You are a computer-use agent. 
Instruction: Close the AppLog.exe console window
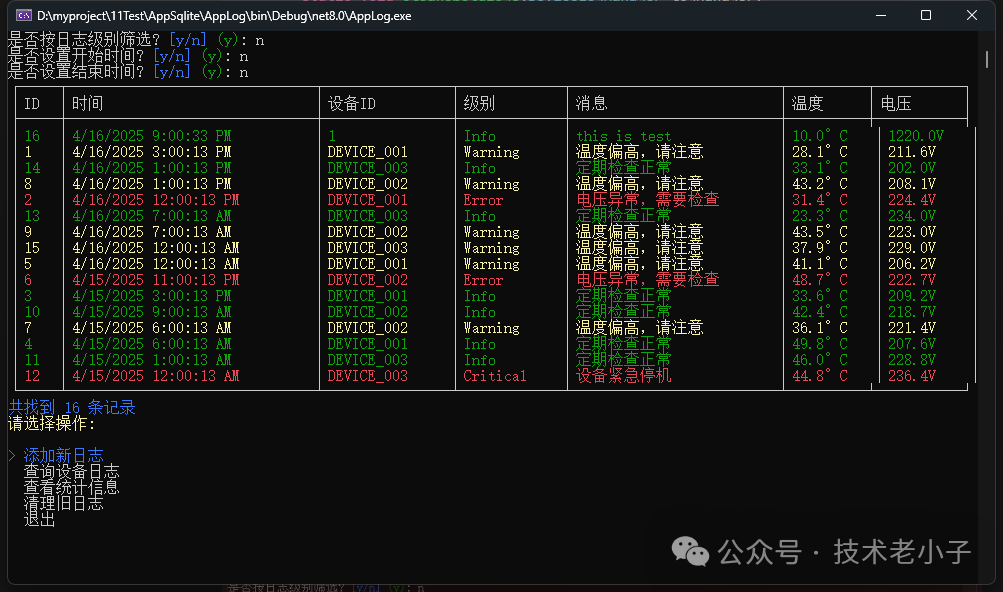tap(972, 15)
